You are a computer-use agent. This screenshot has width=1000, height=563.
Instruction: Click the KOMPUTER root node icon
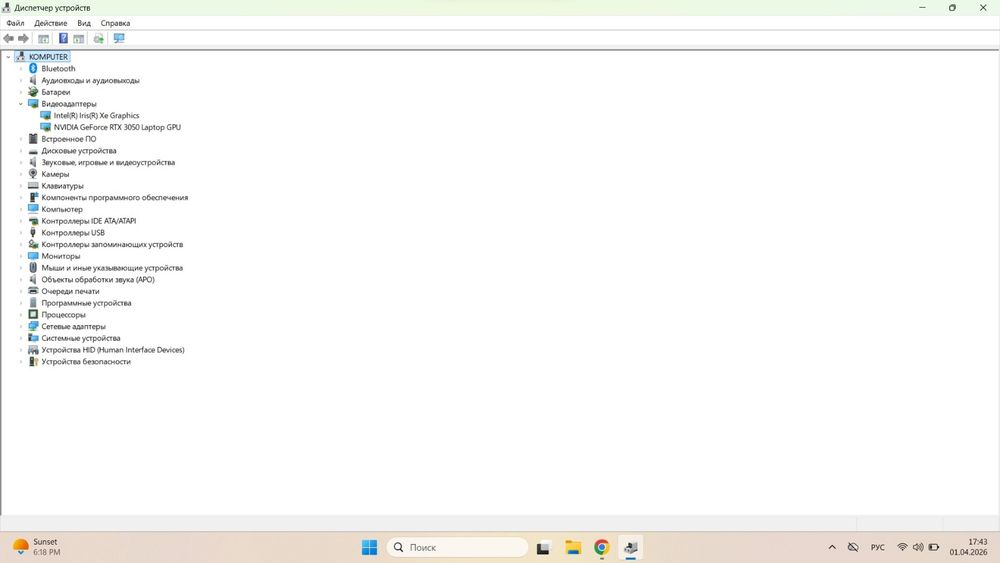pyautogui.click(x=20, y=56)
